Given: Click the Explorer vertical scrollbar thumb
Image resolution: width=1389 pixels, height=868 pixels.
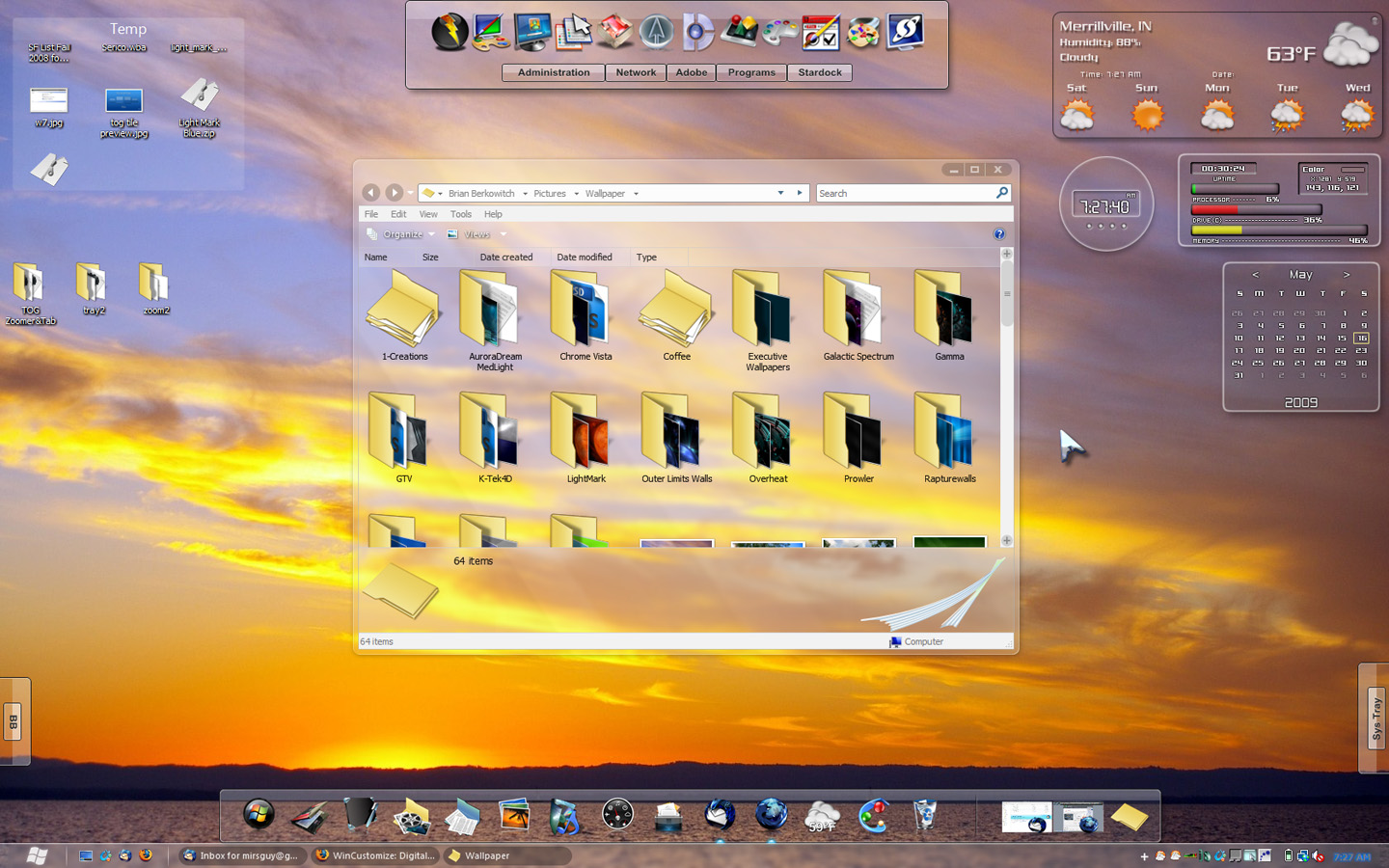Looking at the screenshot, I should pyautogui.click(x=1007, y=294).
